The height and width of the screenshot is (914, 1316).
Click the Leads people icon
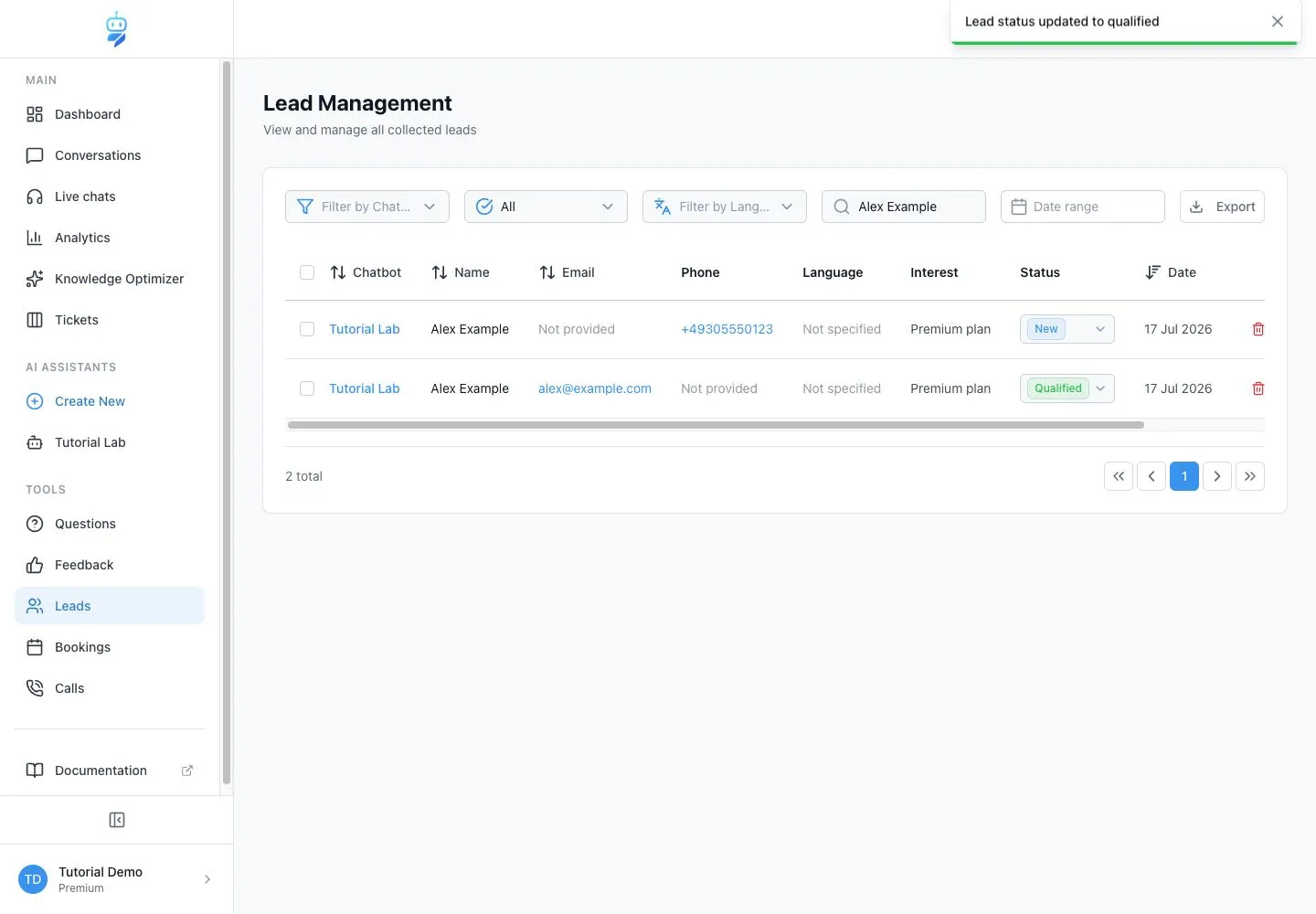(35, 606)
